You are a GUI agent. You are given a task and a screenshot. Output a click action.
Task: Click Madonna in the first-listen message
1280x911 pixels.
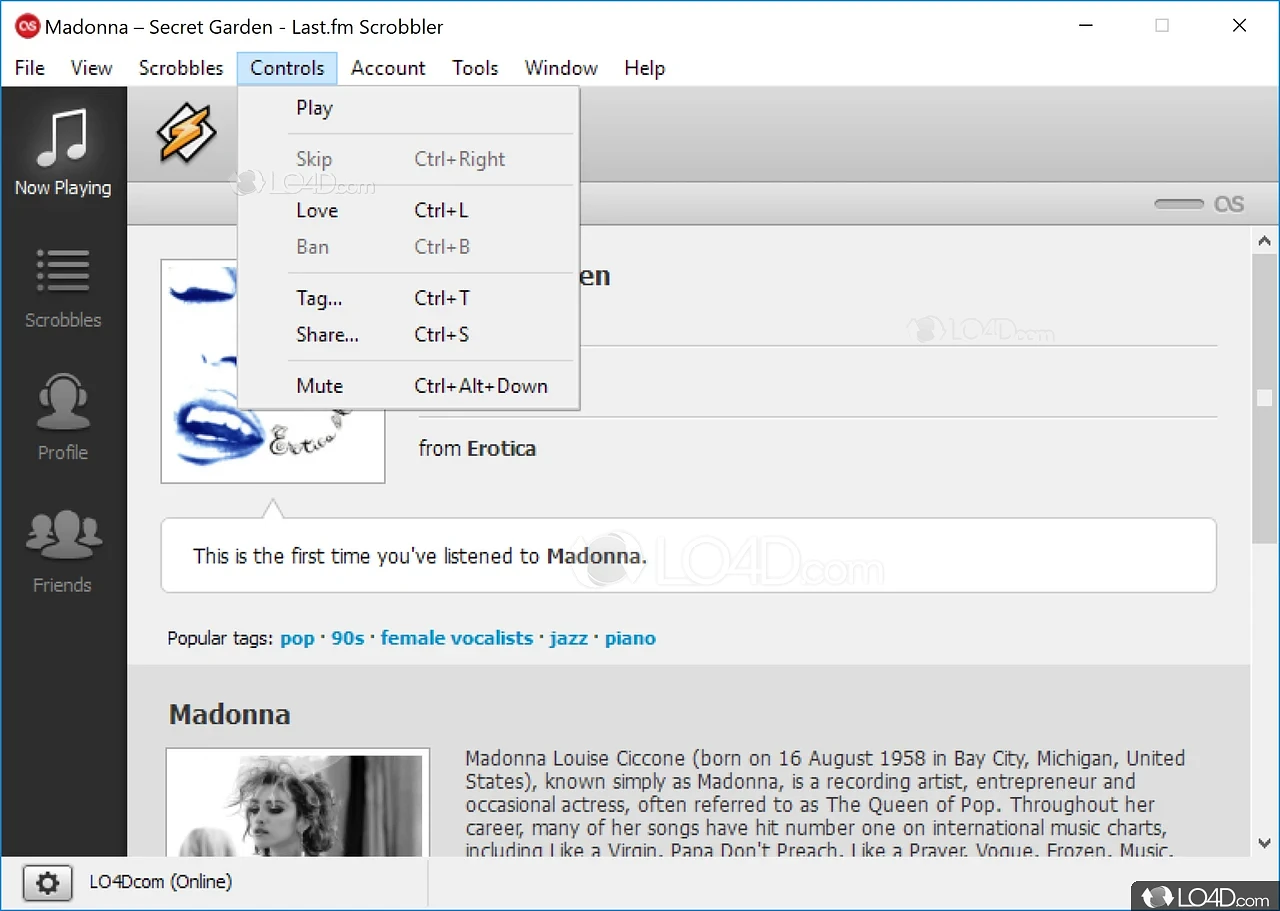(593, 556)
